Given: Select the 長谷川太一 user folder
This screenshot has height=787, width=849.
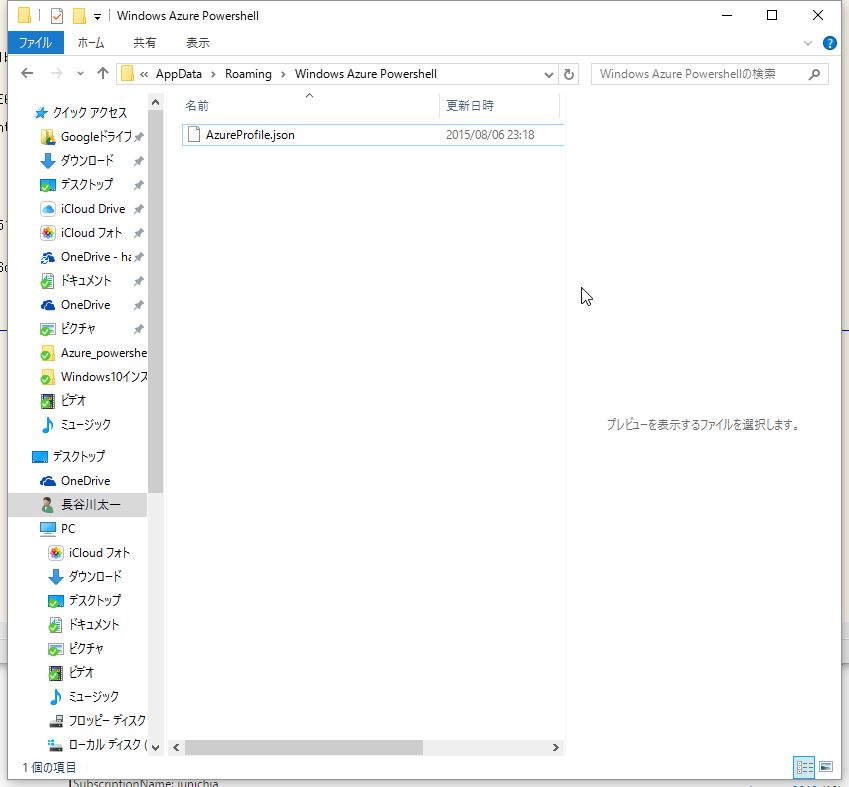Looking at the screenshot, I should click(x=77, y=505).
